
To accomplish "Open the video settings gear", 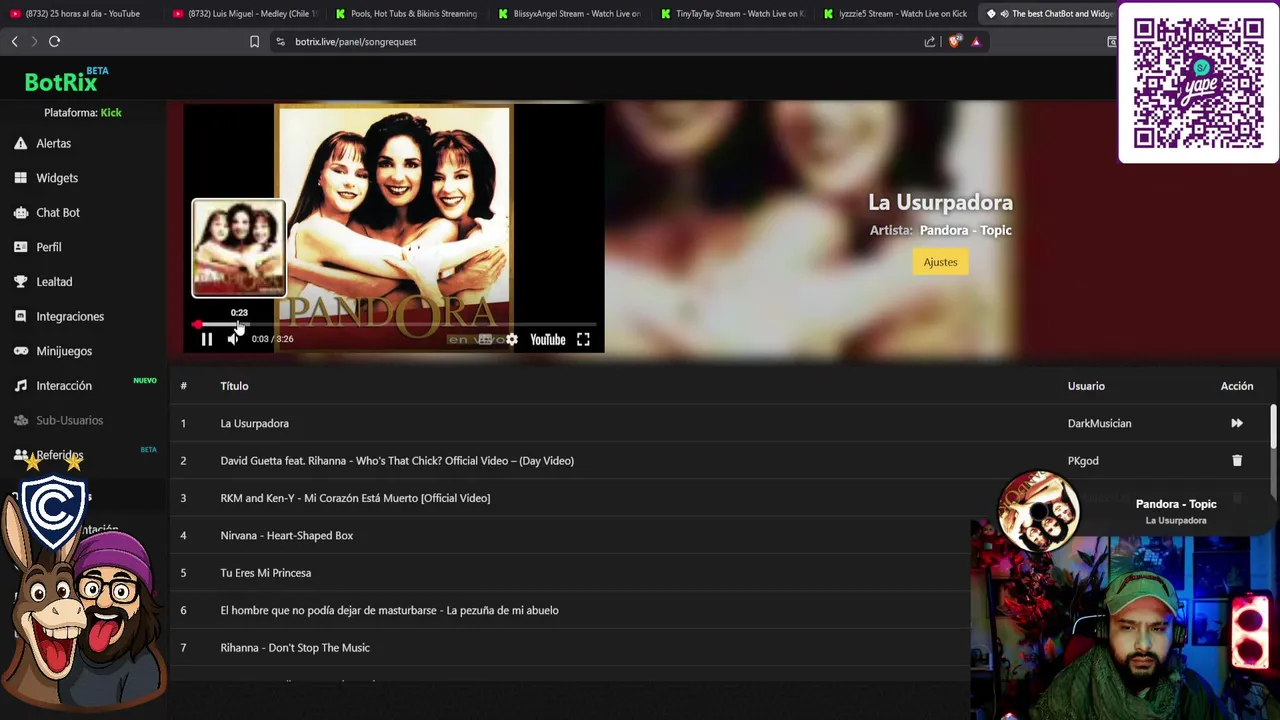I will pyautogui.click(x=512, y=339).
